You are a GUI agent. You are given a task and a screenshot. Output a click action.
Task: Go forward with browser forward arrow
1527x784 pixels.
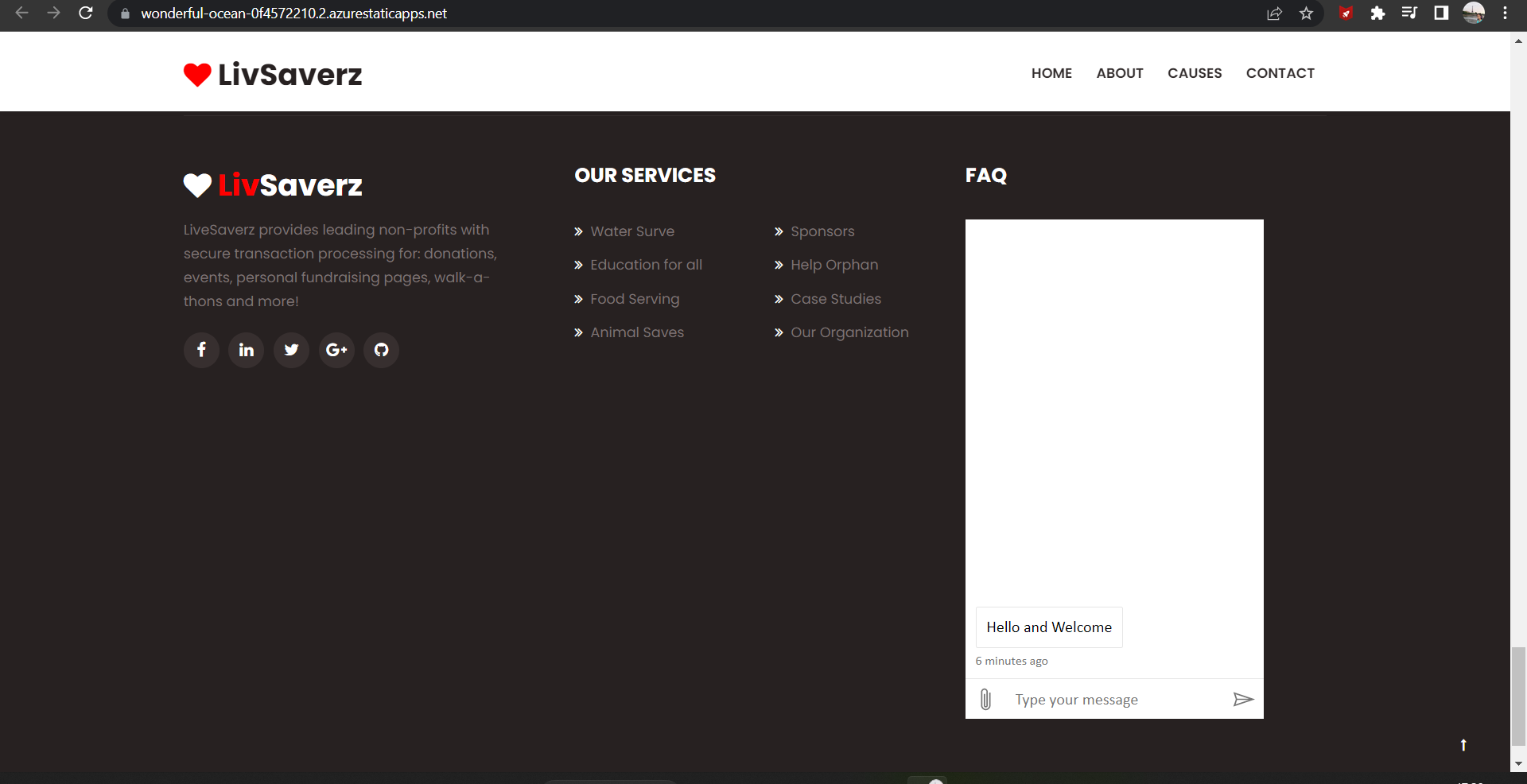[53, 13]
